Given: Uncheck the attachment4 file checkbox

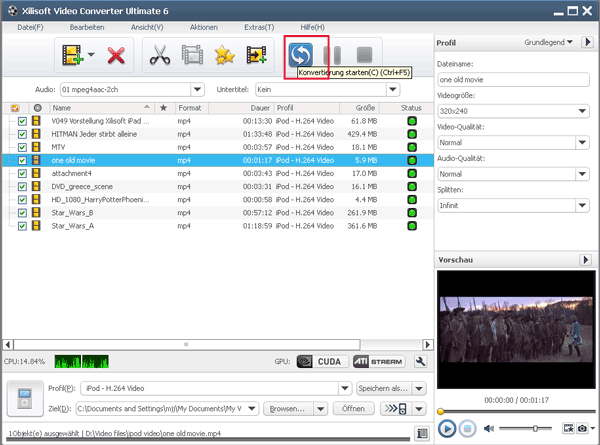Looking at the screenshot, I should pos(22,174).
